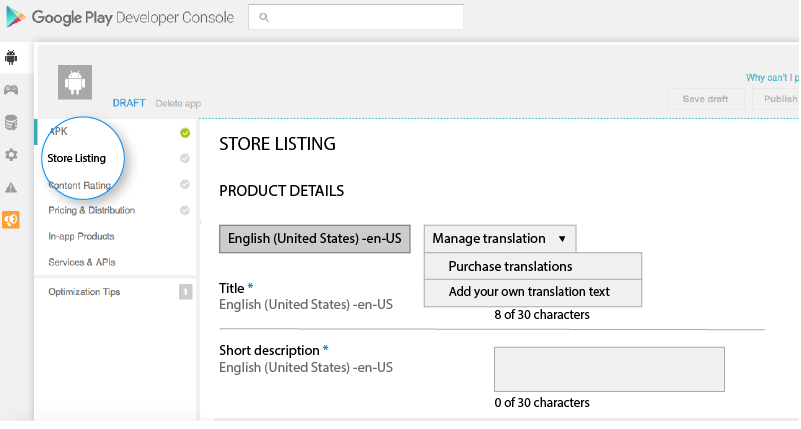The width and height of the screenshot is (801, 429).
Task: Open All applications Android icon in sidebar
Action: pyautogui.click(x=11, y=57)
